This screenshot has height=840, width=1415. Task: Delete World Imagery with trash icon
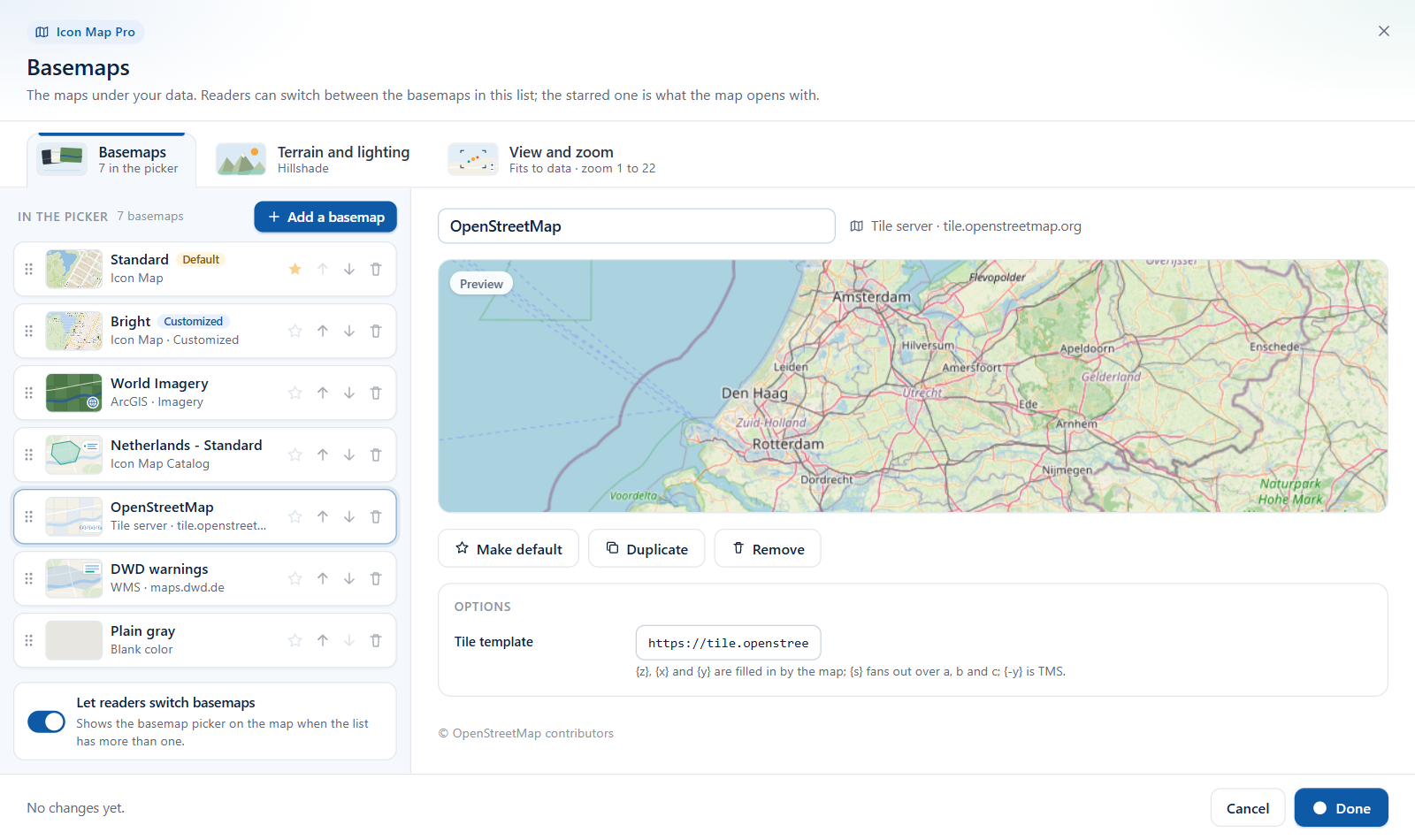pyautogui.click(x=376, y=393)
